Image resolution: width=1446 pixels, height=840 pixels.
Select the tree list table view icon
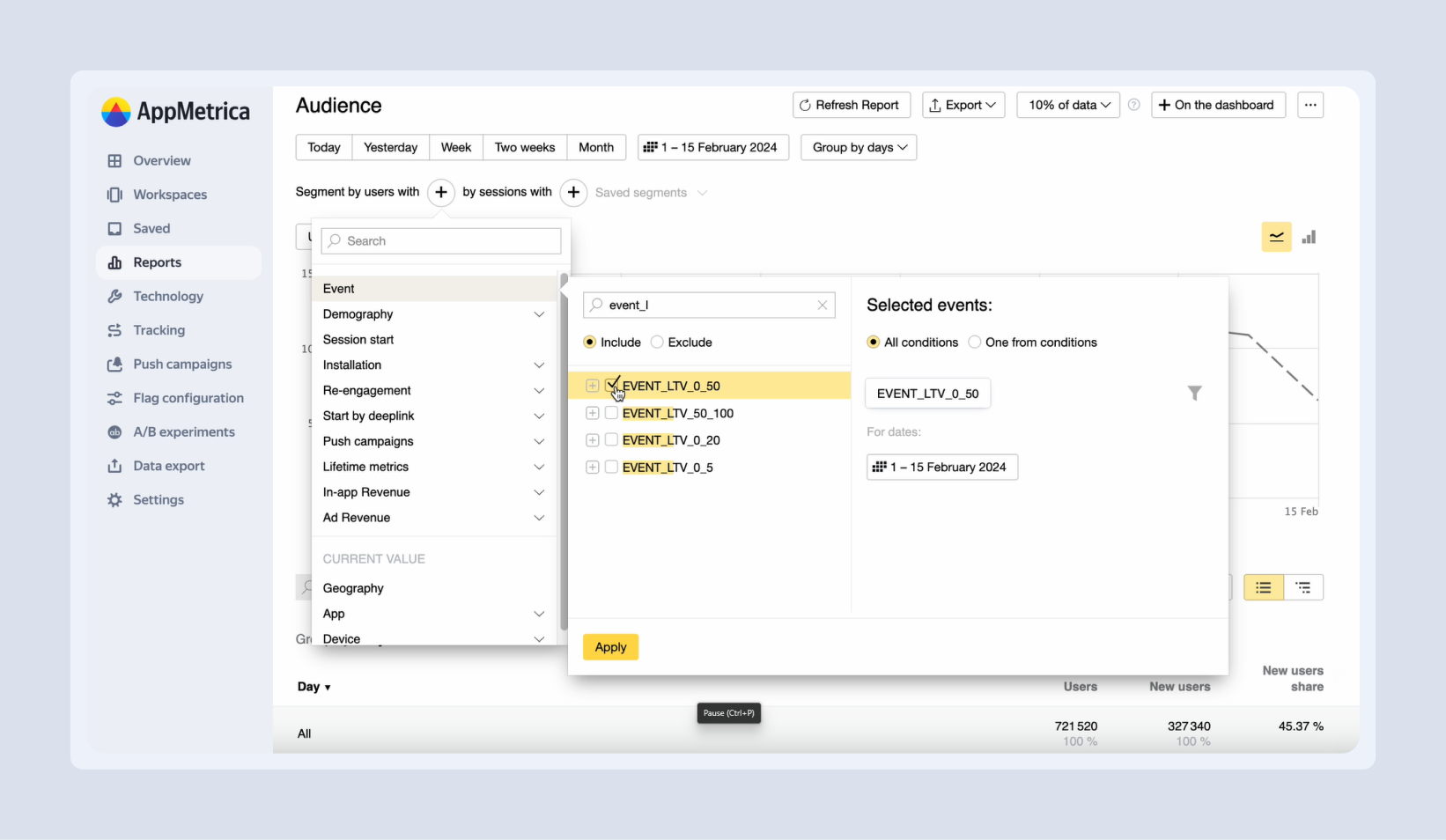click(1303, 587)
